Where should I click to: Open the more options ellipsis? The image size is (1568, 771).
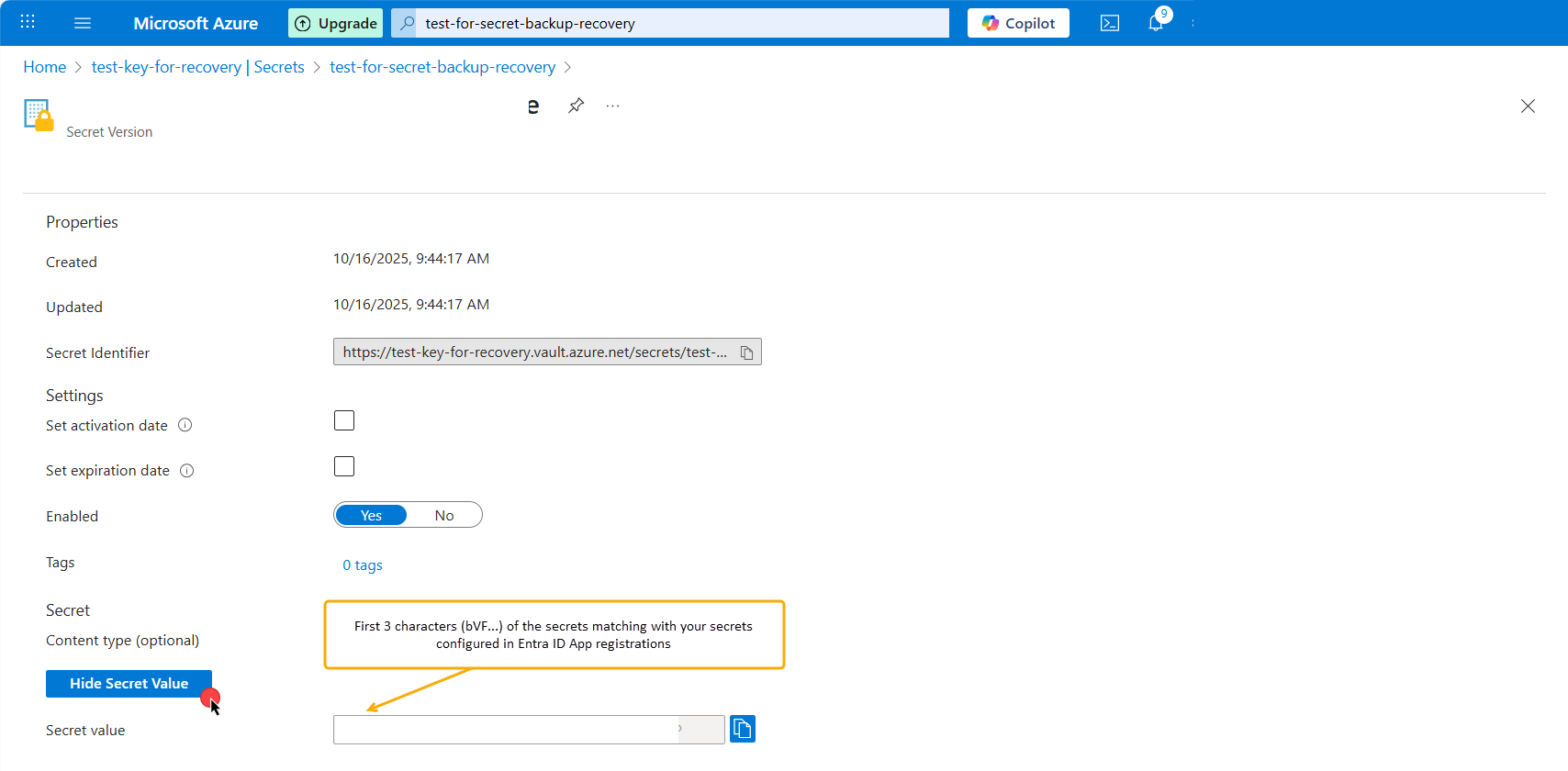(612, 106)
